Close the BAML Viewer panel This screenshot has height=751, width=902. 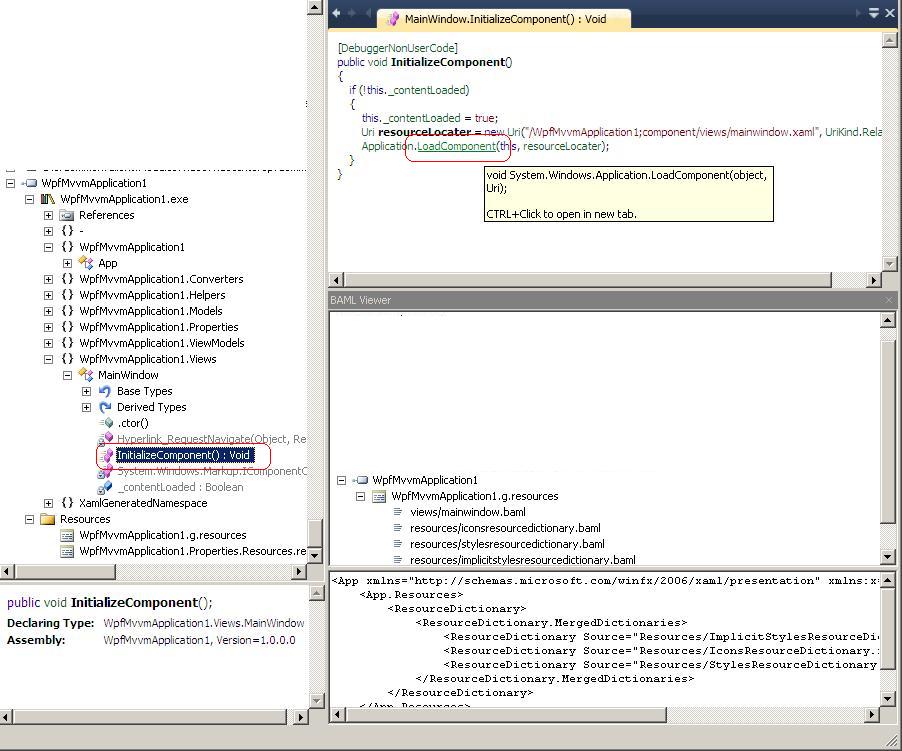(889, 300)
